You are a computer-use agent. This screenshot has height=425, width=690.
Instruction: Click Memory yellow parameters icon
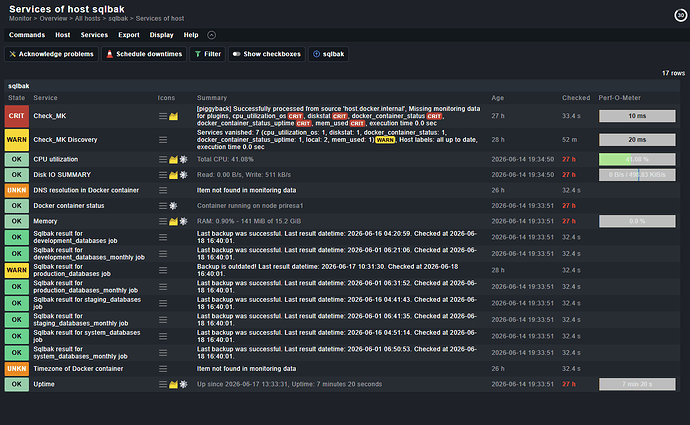pos(173,221)
